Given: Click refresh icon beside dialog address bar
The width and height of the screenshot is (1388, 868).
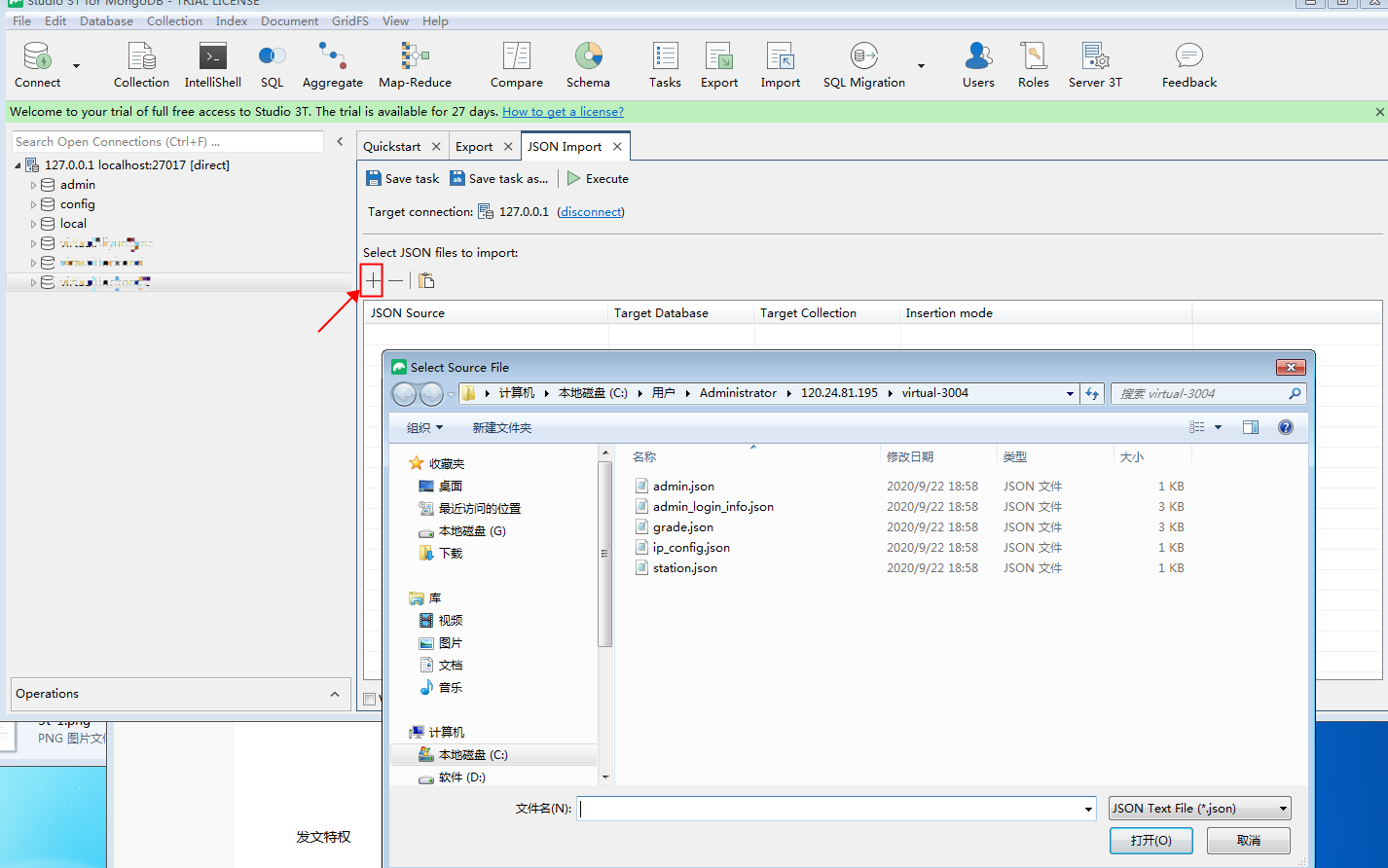Looking at the screenshot, I should 1092,393.
